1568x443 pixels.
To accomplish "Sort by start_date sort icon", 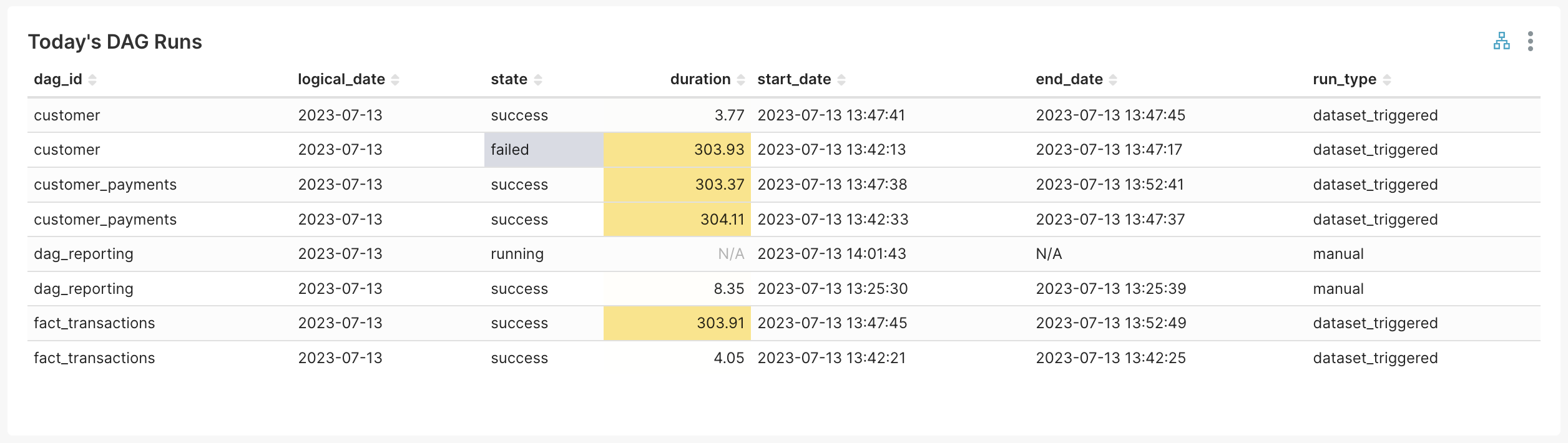I will click(x=841, y=80).
